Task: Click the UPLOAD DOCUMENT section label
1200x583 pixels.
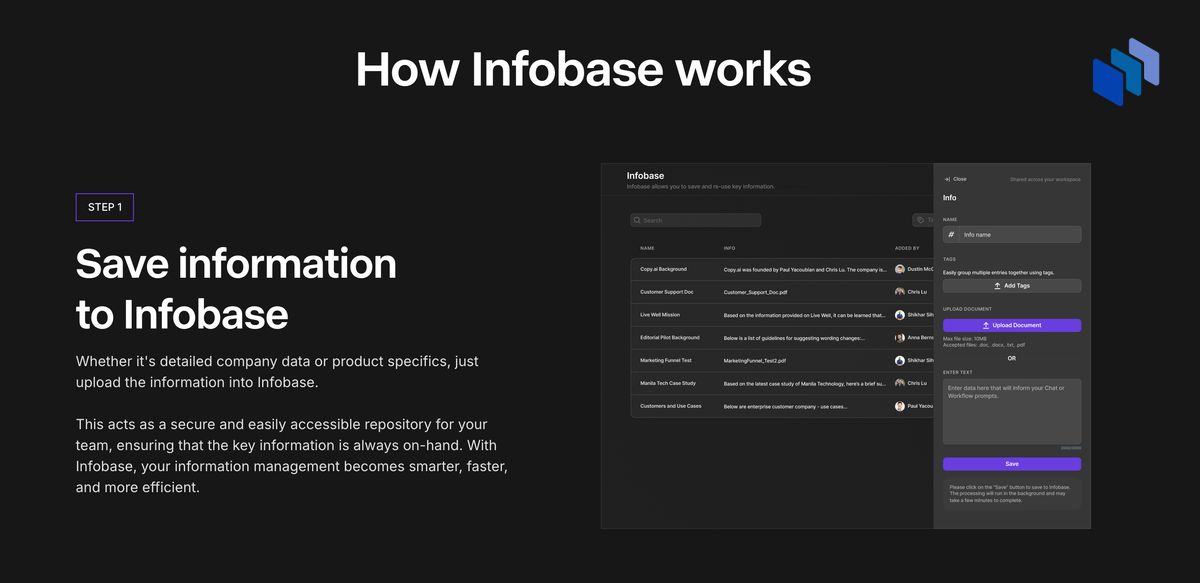Action: click(x=966, y=309)
